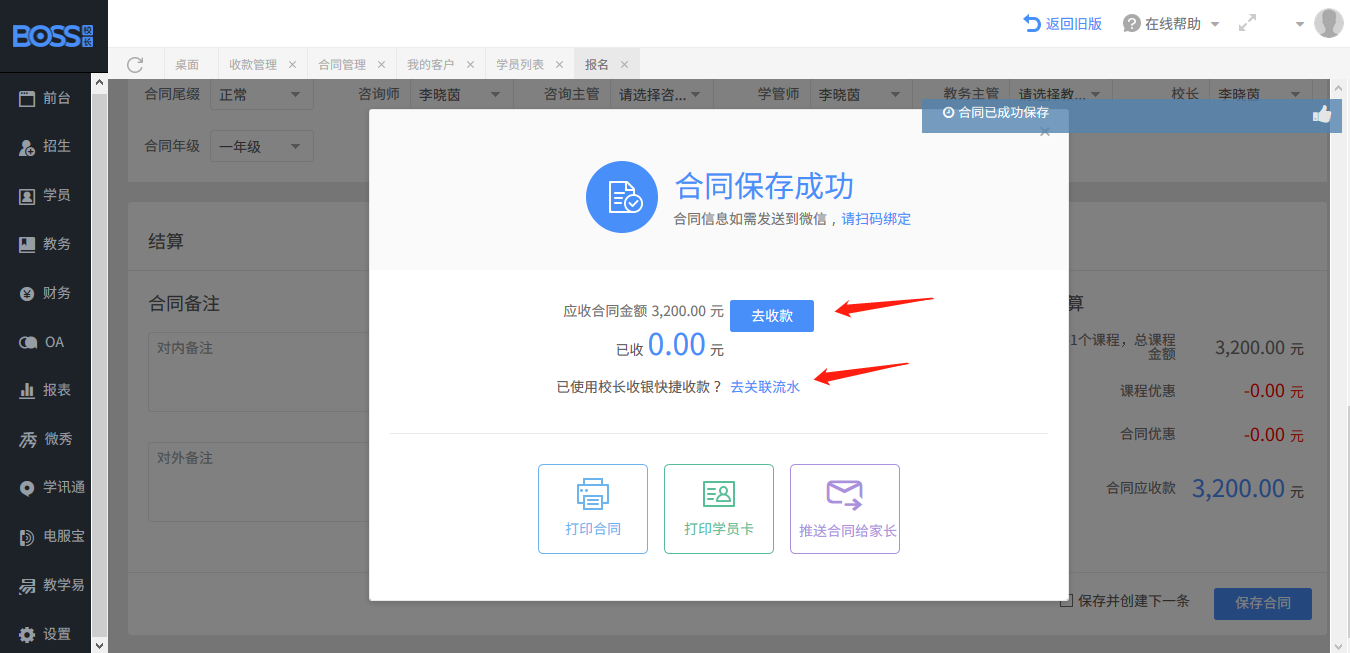The height and width of the screenshot is (653, 1350).
Task: Click the thumbs-up icon on notification
Action: (1322, 115)
